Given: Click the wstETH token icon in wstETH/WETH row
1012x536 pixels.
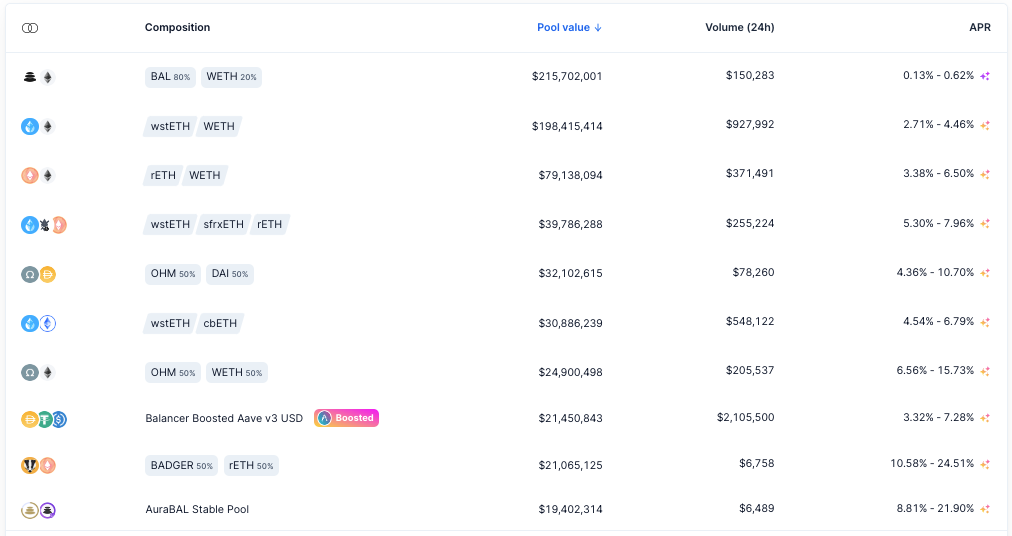Looking at the screenshot, I should (30, 127).
